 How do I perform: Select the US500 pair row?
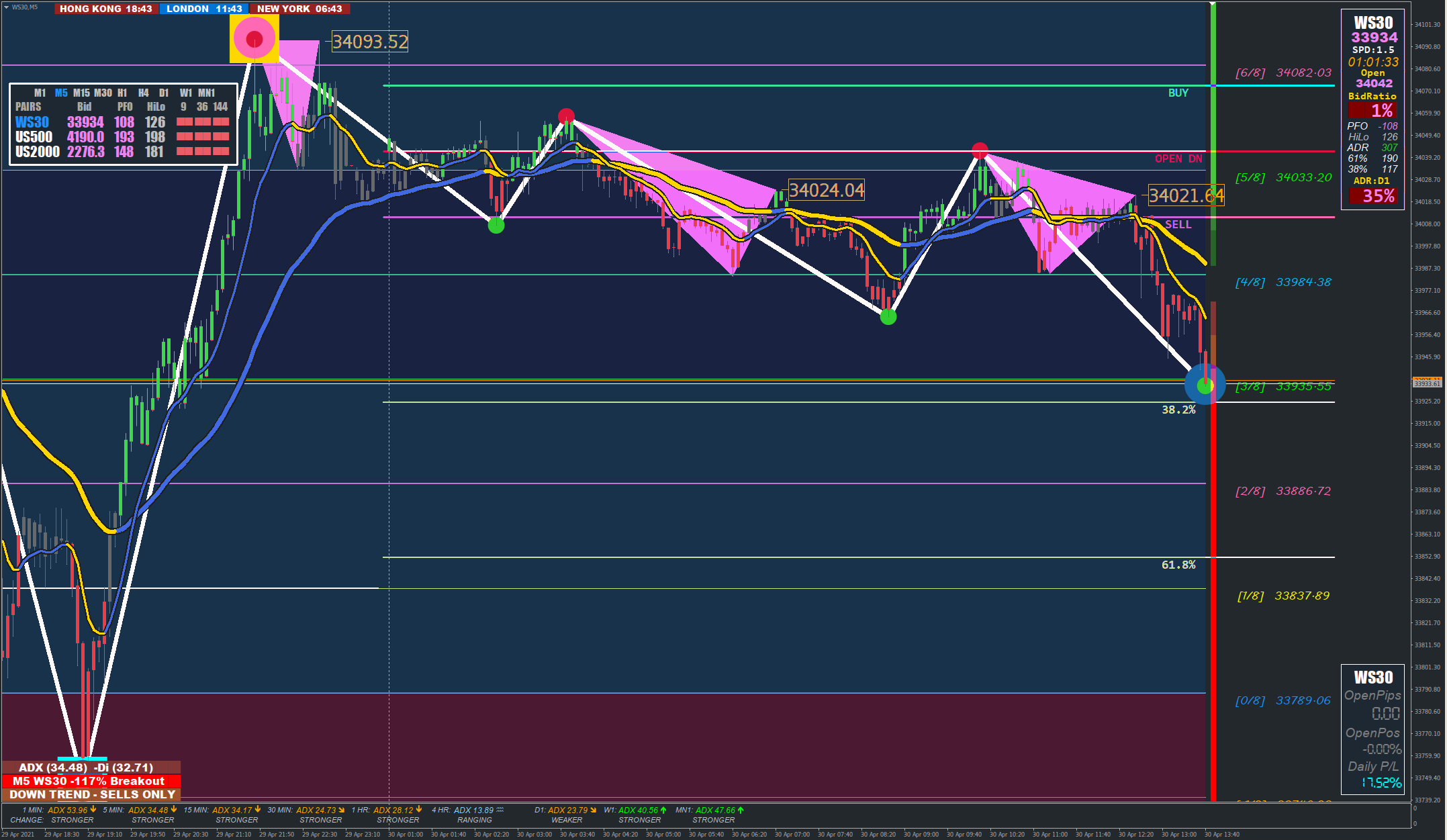tap(34, 137)
